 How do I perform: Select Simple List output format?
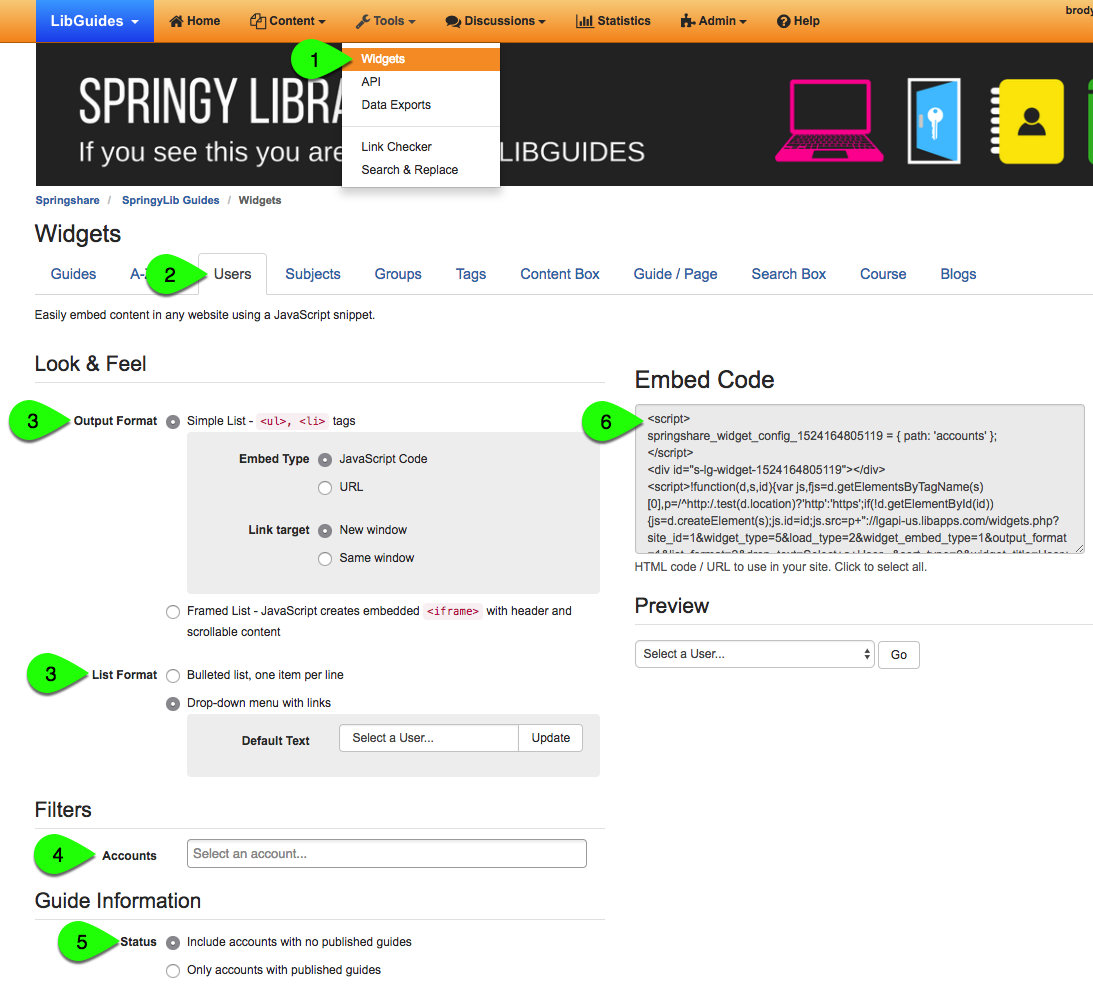(x=173, y=422)
